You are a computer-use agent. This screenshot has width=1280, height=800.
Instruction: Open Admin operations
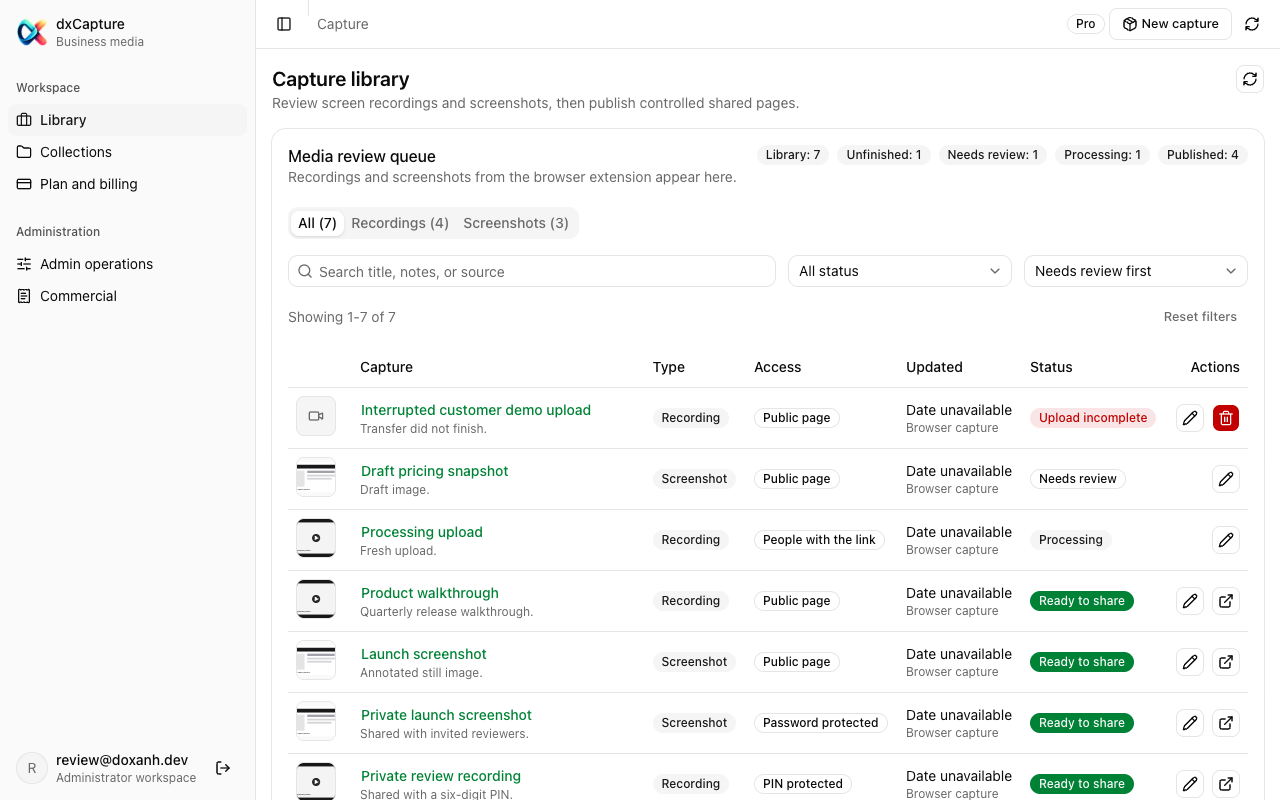point(127,264)
